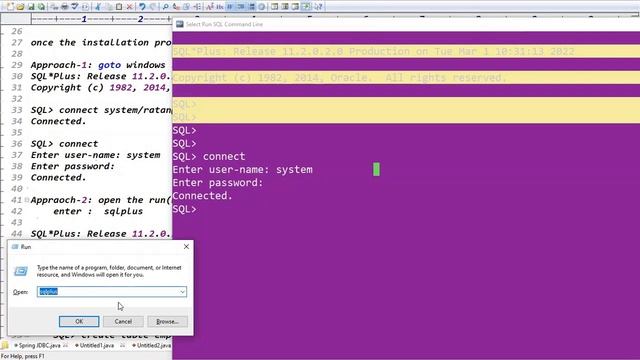Click the column ruler above the editor
This screenshot has width=640, height=360.
coord(101,19)
